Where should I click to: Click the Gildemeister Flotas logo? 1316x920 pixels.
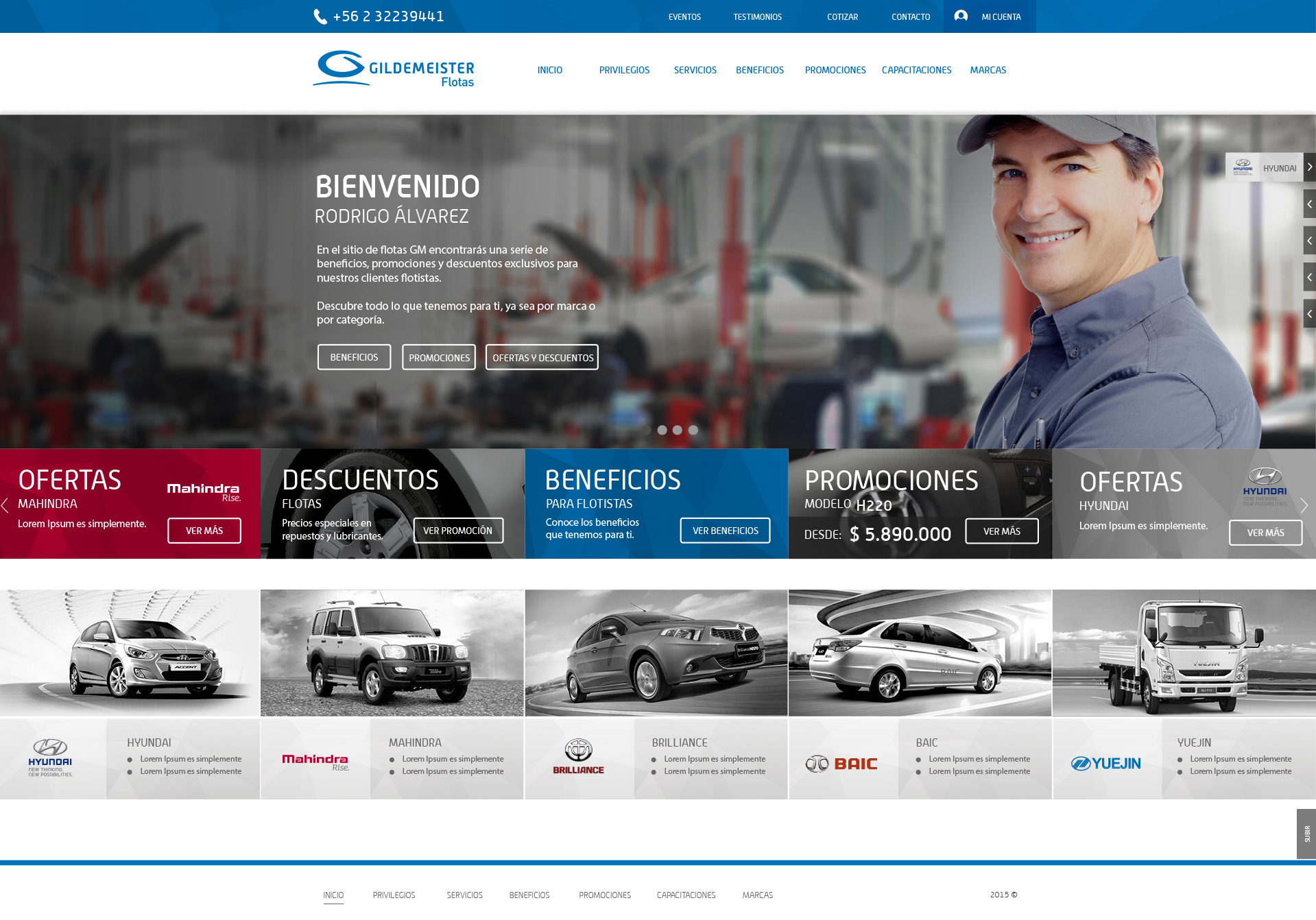point(394,69)
